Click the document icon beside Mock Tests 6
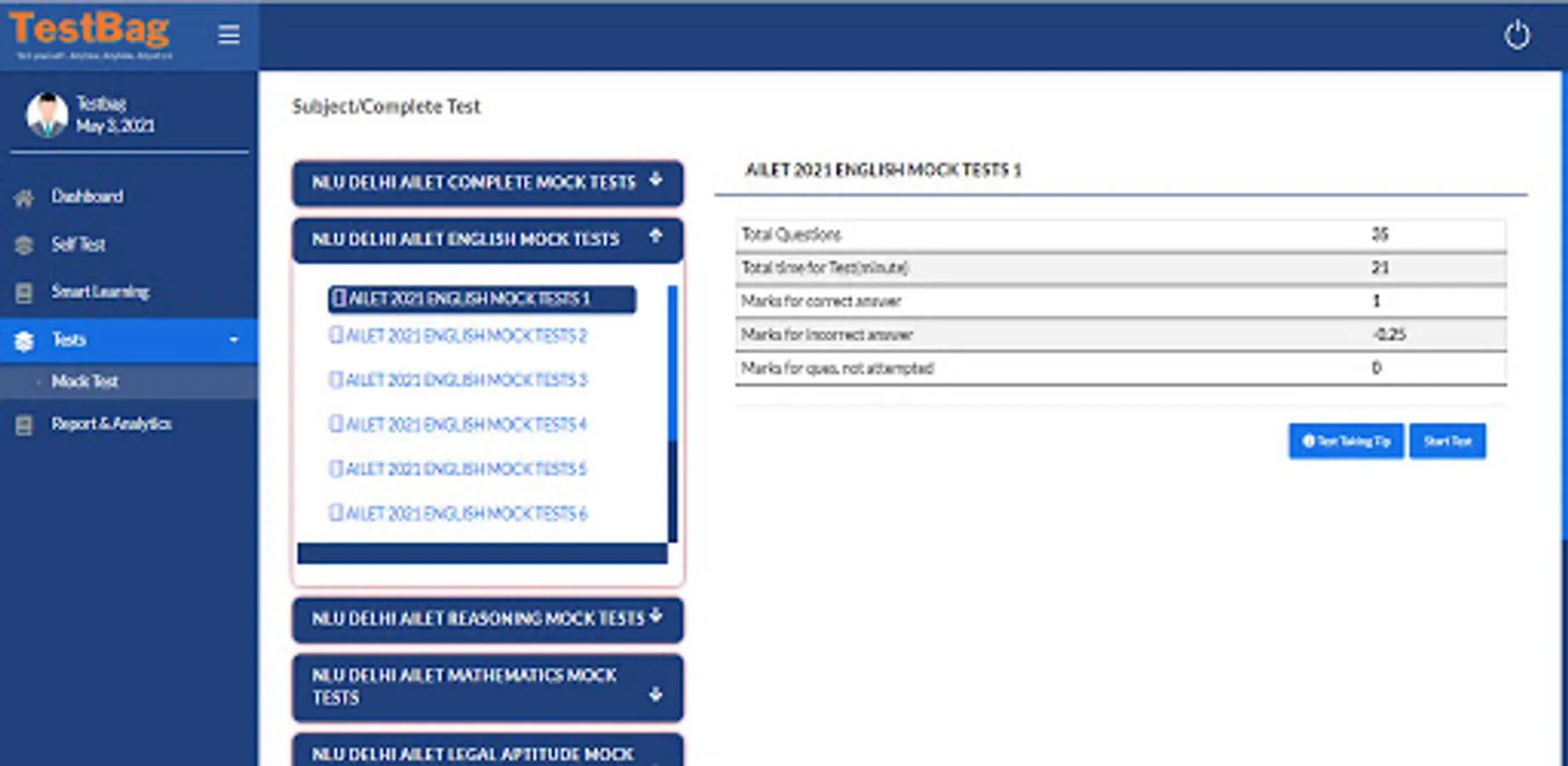The image size is (1568, 766). pyautogui.click(x=336, y=512)
